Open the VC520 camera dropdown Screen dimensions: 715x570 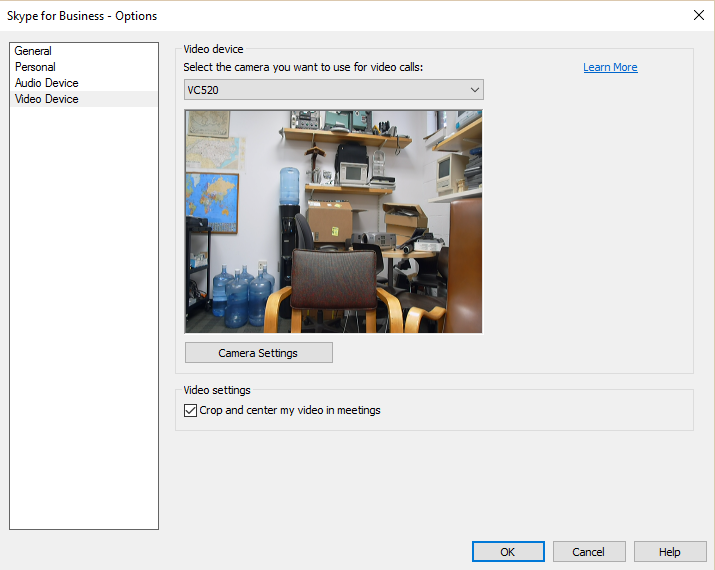coord(334,90)
